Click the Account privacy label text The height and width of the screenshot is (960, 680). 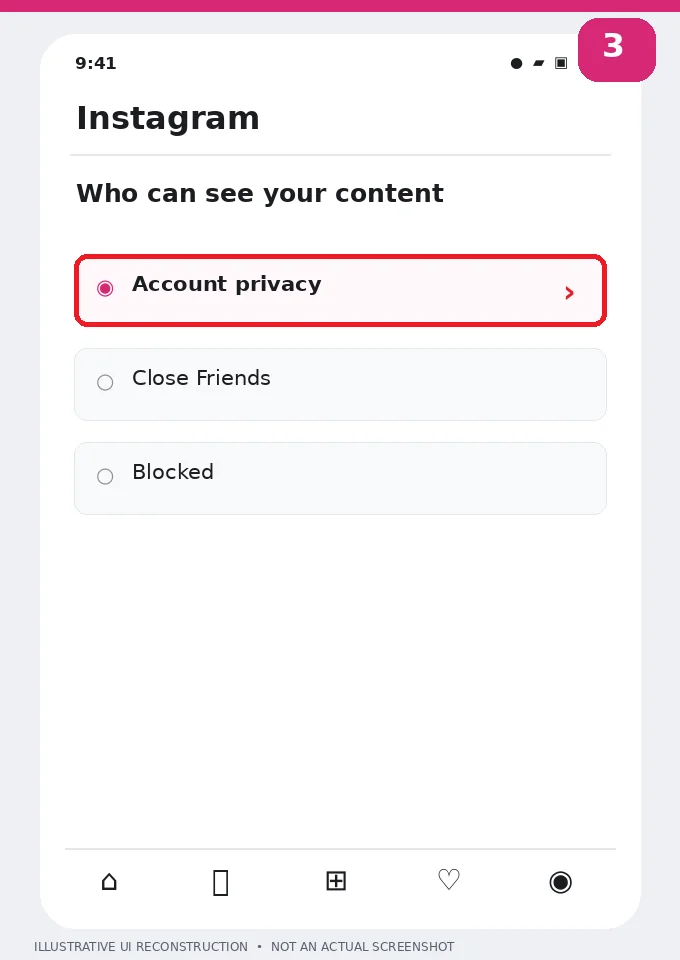(226, 285)
